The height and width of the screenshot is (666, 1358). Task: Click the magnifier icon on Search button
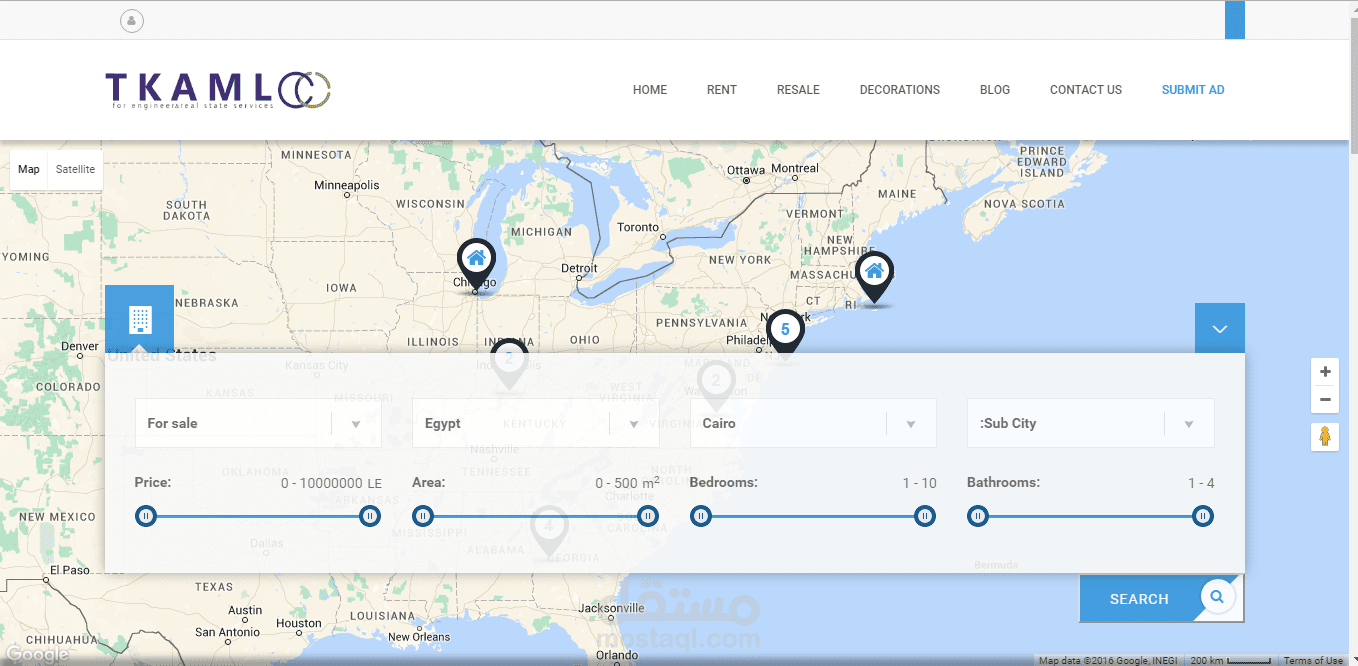[1217, 597]
